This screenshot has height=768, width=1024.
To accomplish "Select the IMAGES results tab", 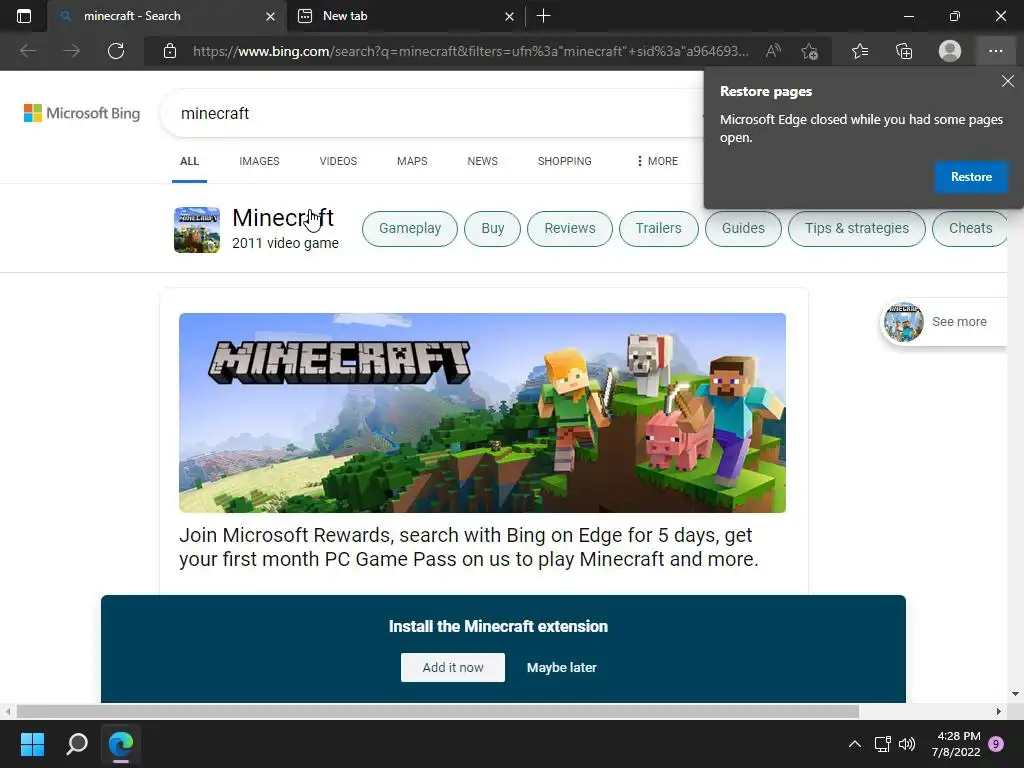I will (x=259, y=161).
